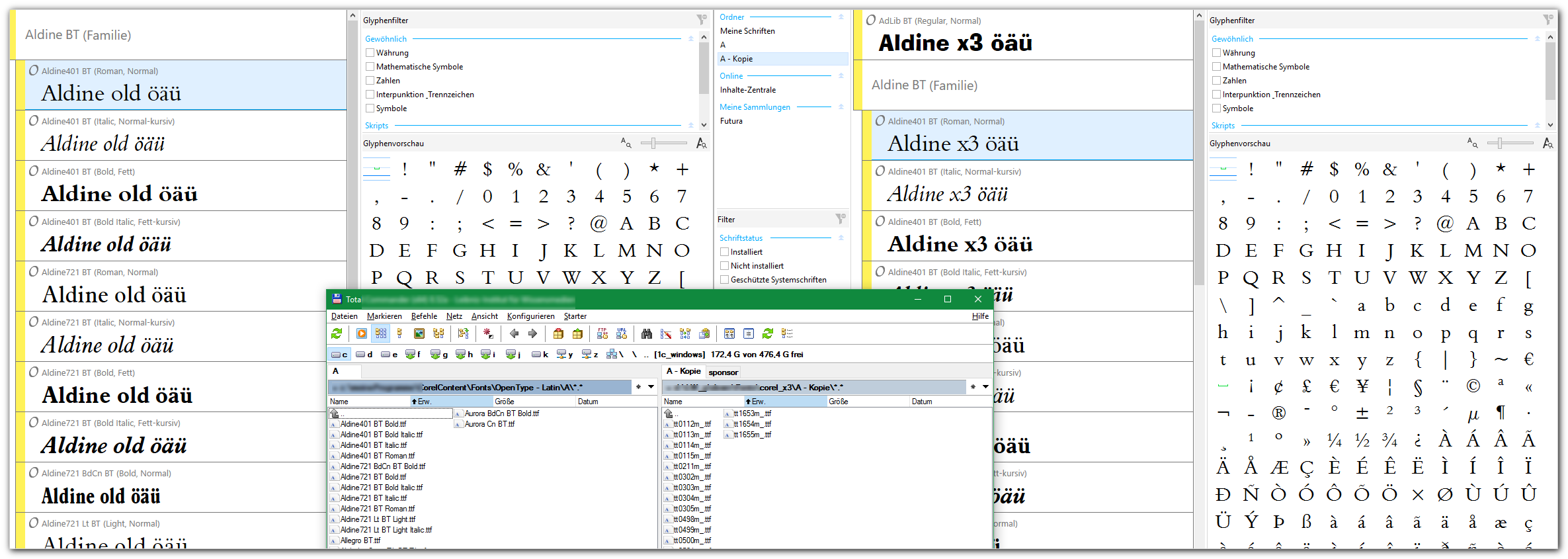Open Meine Schriften folder

click(x=747, y=31)
